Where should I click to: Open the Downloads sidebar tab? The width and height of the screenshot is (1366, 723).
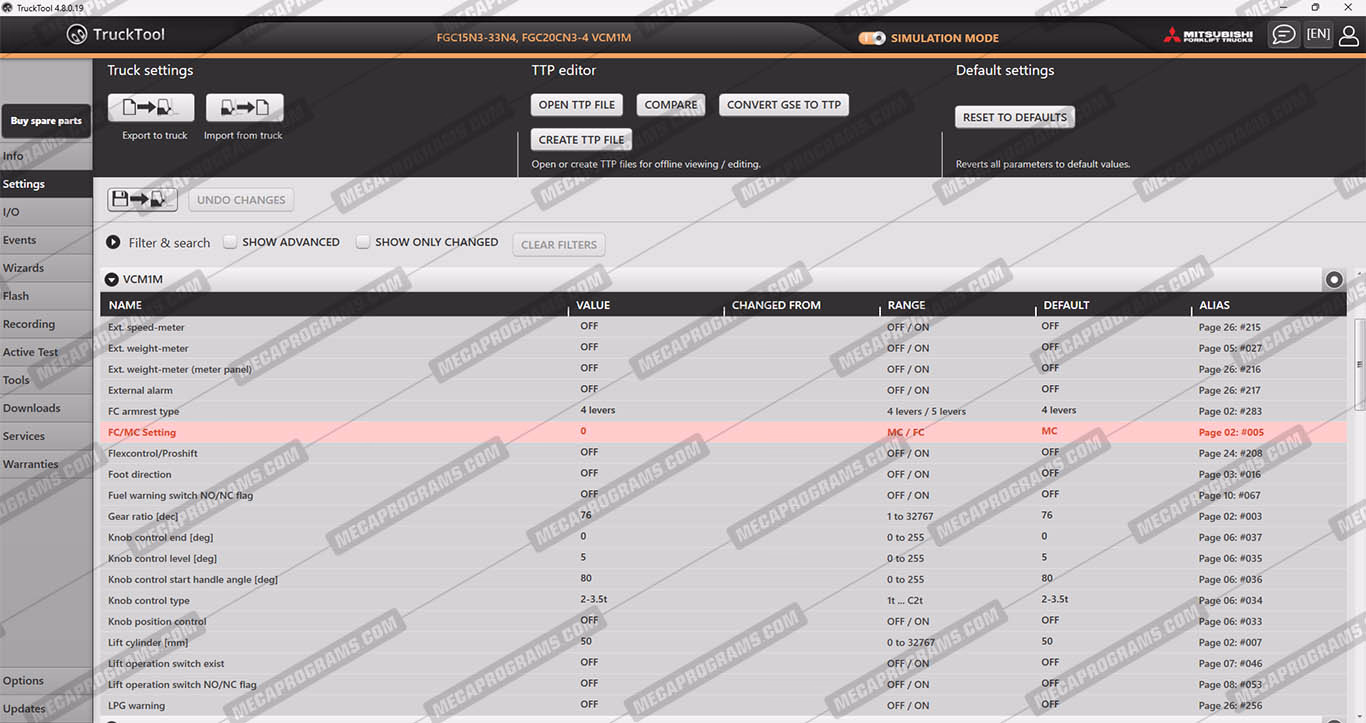click(x=46, y=408)
